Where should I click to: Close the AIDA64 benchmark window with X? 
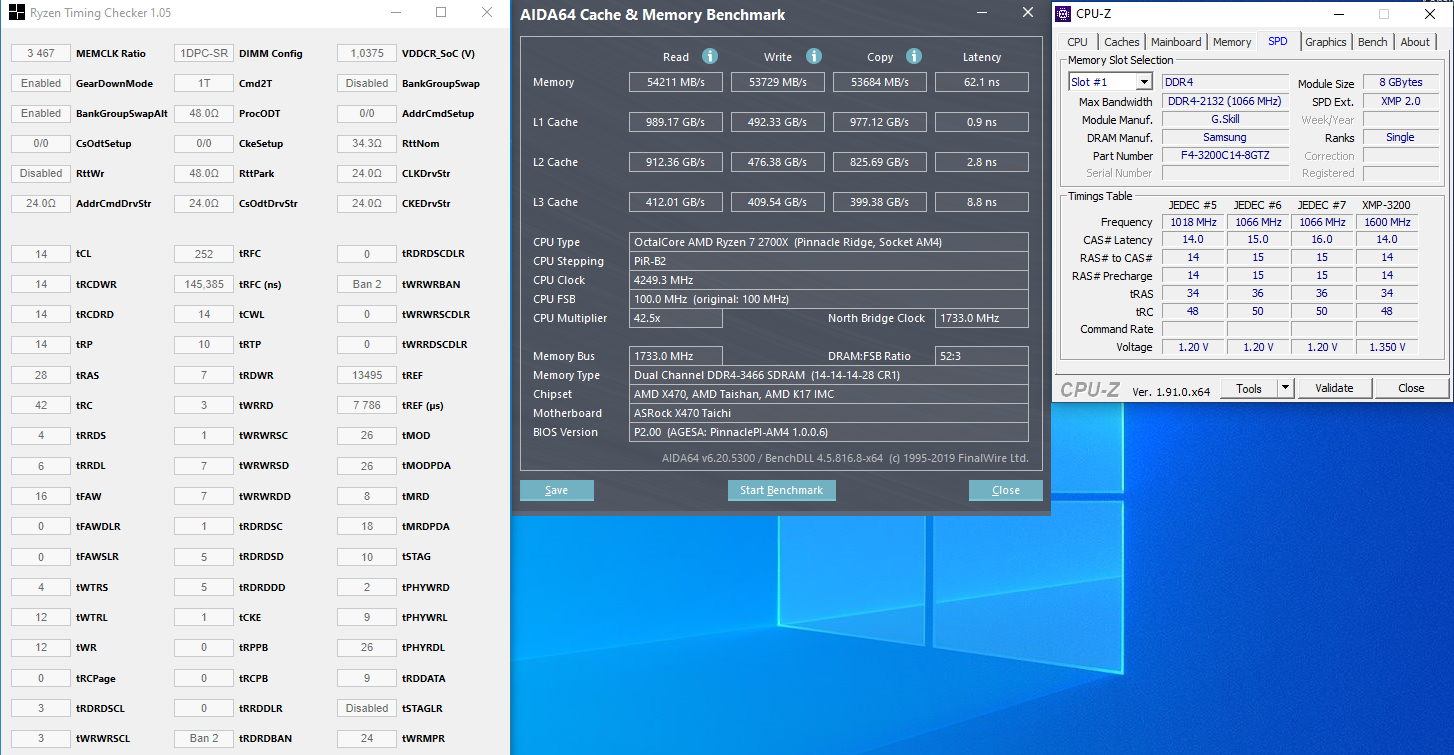pyautogui.click(x=1027, y=13)
